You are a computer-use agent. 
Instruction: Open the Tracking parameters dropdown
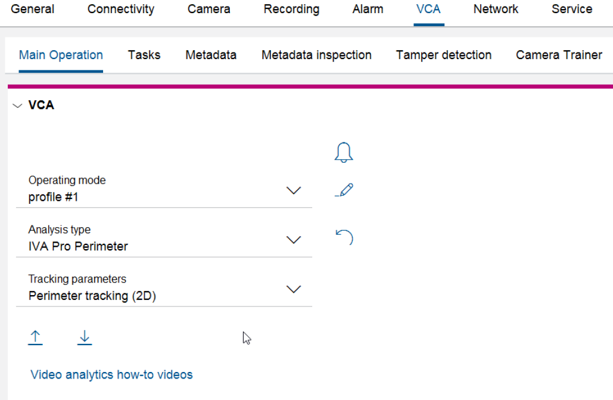coord(293,289)
